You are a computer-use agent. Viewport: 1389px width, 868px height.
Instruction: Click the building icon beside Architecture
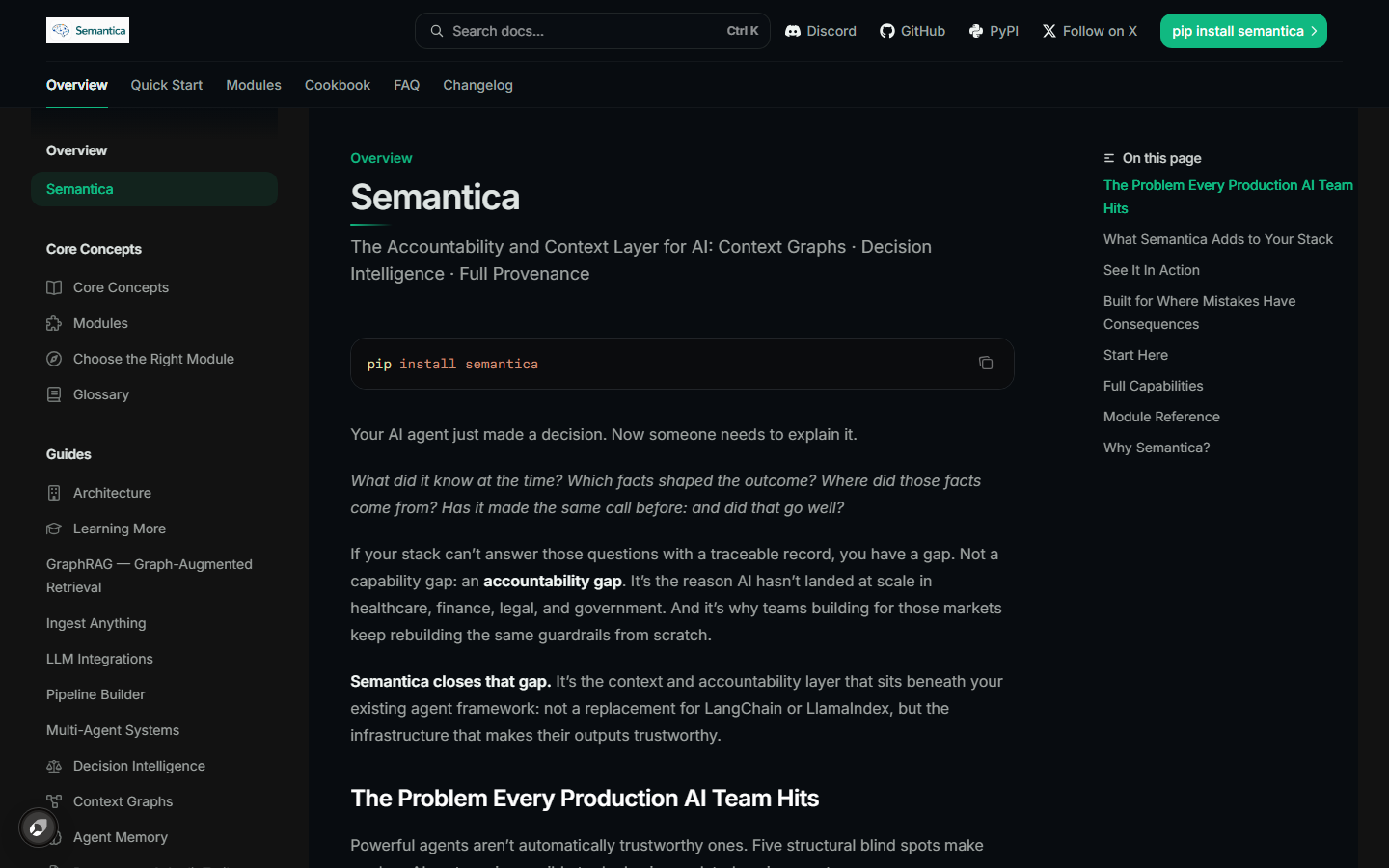(54, 493)
